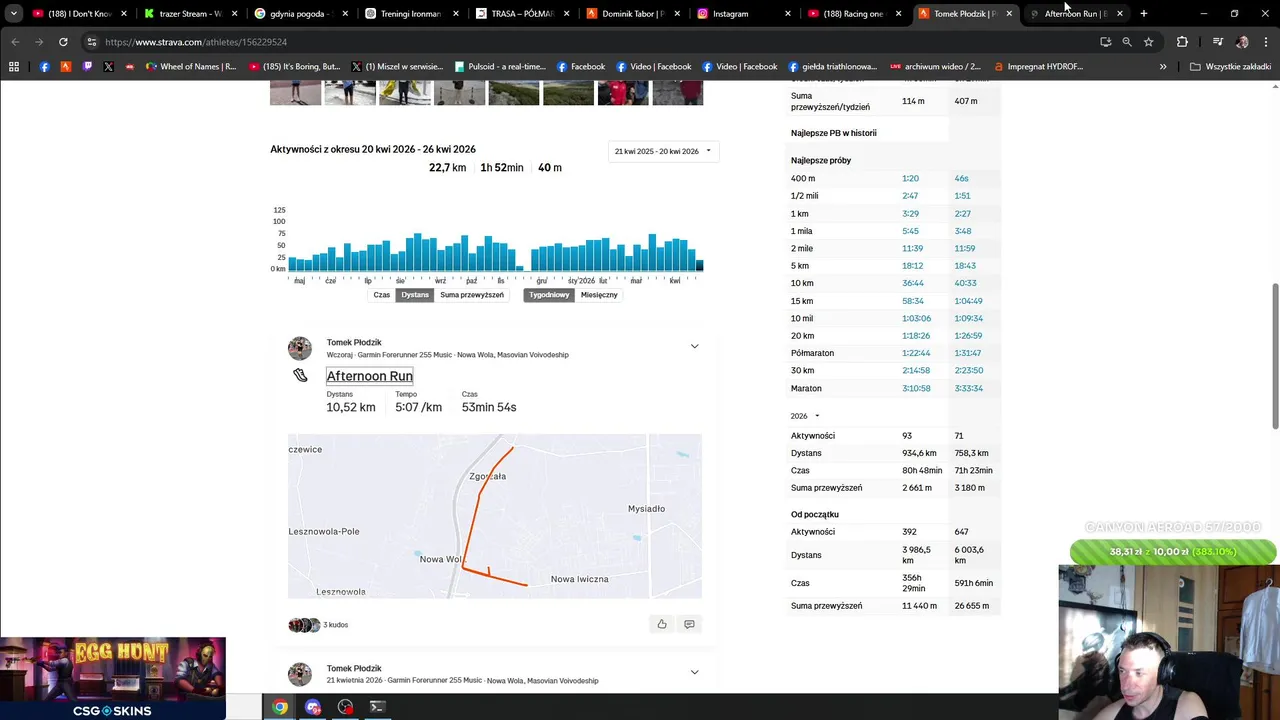1280x720 pixels.
Task: Open the Strava icon bookmark
Action: coord(66,67)
